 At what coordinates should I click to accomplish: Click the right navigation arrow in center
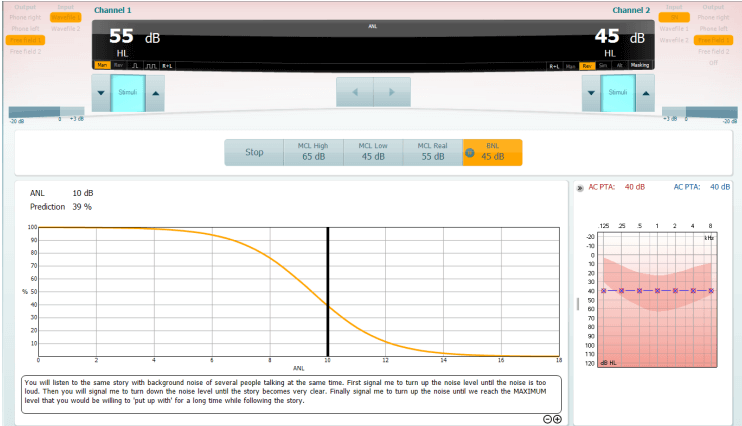(392, 92)
